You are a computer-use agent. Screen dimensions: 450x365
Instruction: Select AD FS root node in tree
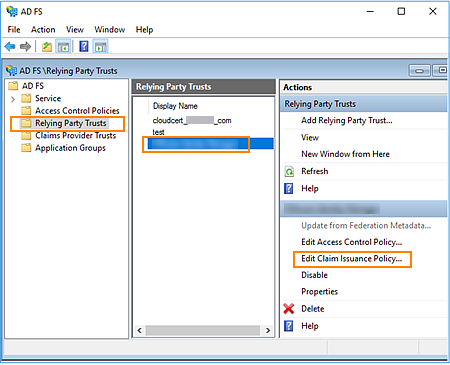(x=33, y=86)
